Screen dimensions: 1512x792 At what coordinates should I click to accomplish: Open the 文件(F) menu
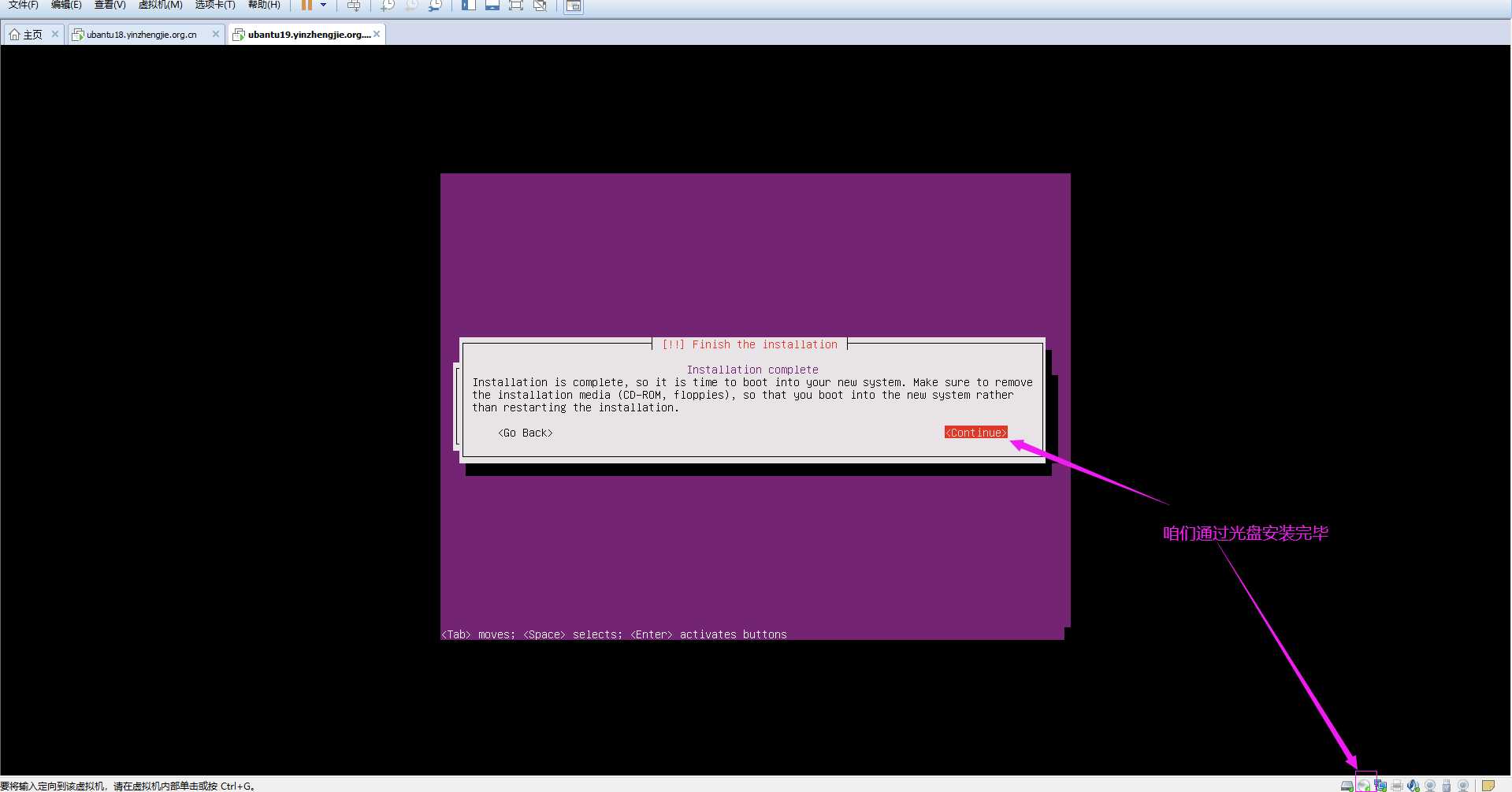pyautogui.click(x=23, y=5)
